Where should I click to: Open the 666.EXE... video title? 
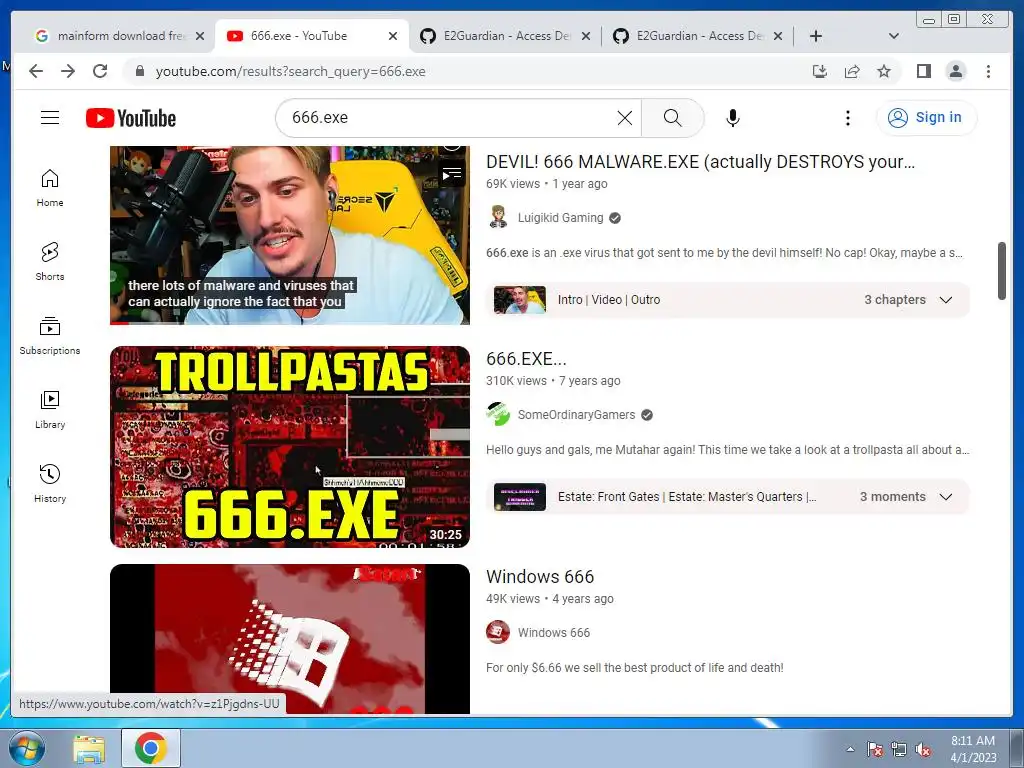(x=526, y=359)
